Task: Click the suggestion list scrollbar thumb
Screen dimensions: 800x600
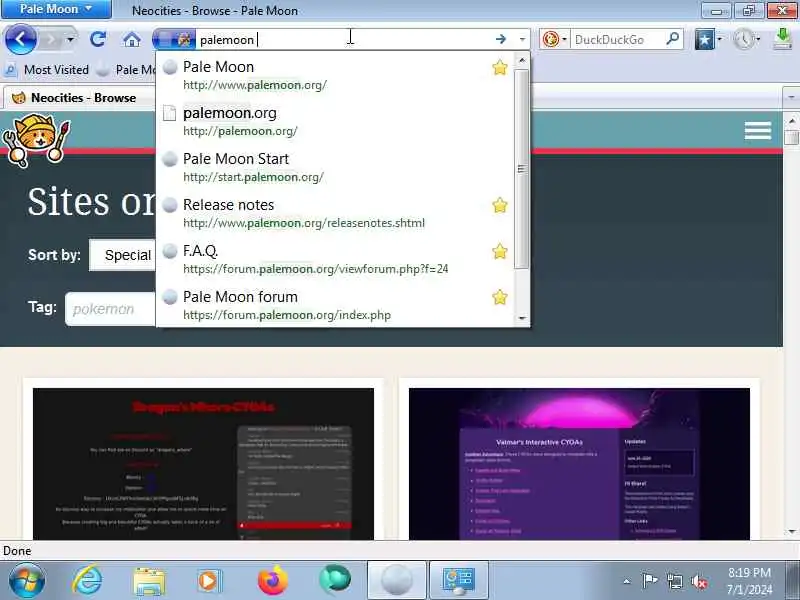Action: (x=521, y=169)
